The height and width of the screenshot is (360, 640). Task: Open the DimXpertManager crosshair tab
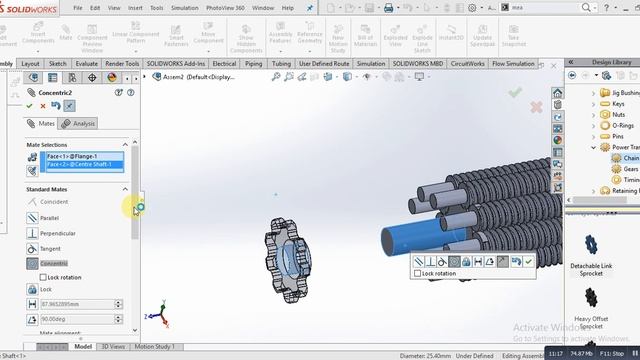coord(92,78)
